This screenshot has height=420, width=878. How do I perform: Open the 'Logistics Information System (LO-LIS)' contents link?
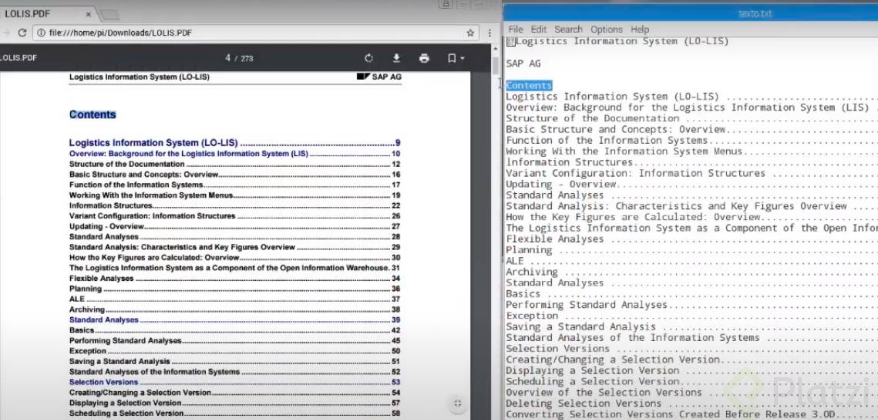coord(235,143)
